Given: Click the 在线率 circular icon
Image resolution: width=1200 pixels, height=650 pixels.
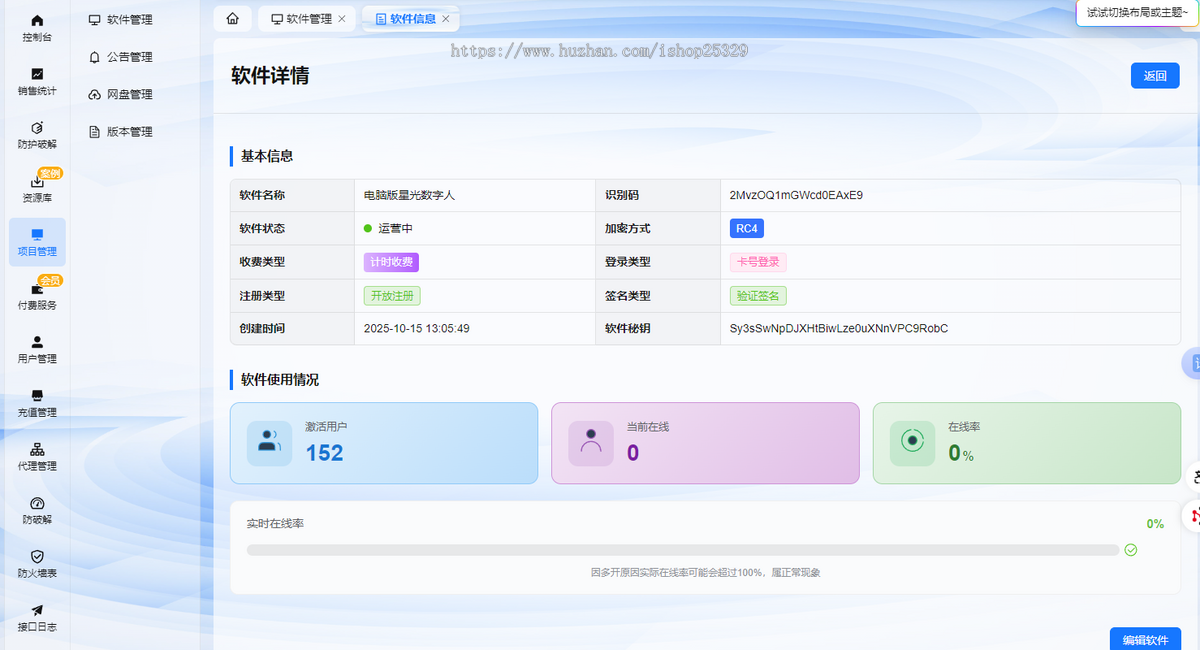Looking at the screenshot, I should (x=912, y=443).
